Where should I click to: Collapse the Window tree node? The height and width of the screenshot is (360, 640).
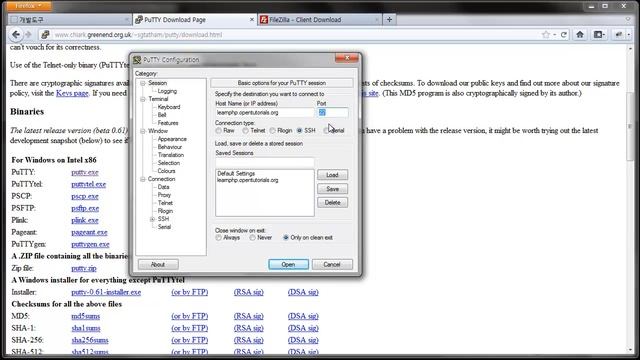[x=143, y=131]
